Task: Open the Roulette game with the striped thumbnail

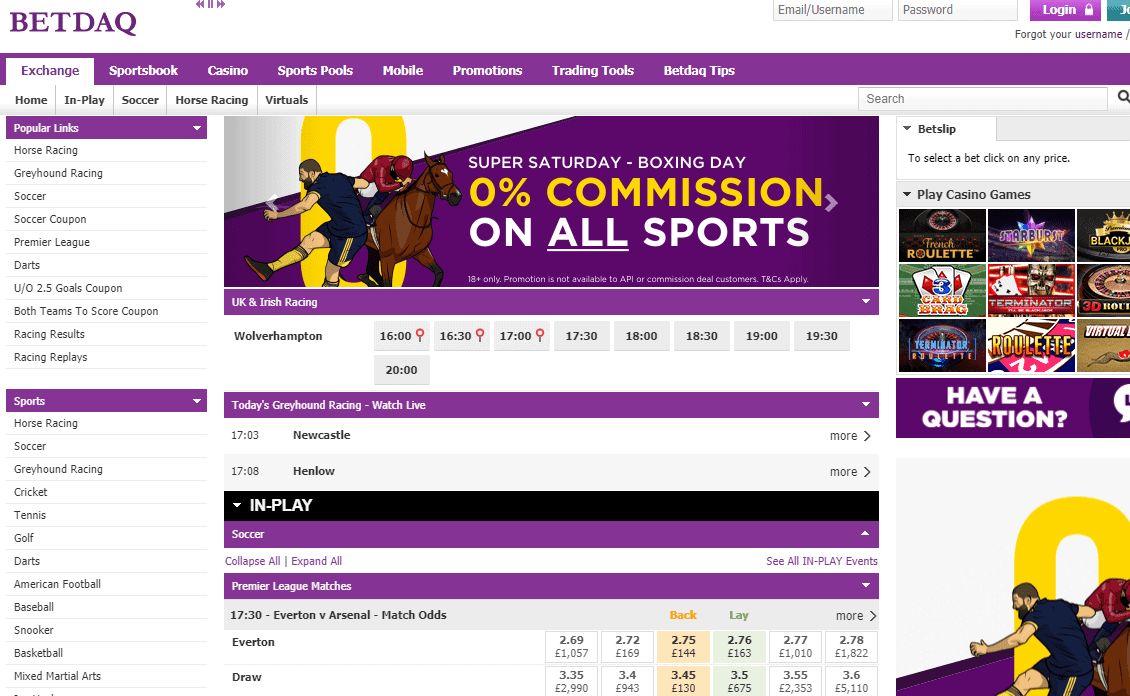Action: (1031, 346)
